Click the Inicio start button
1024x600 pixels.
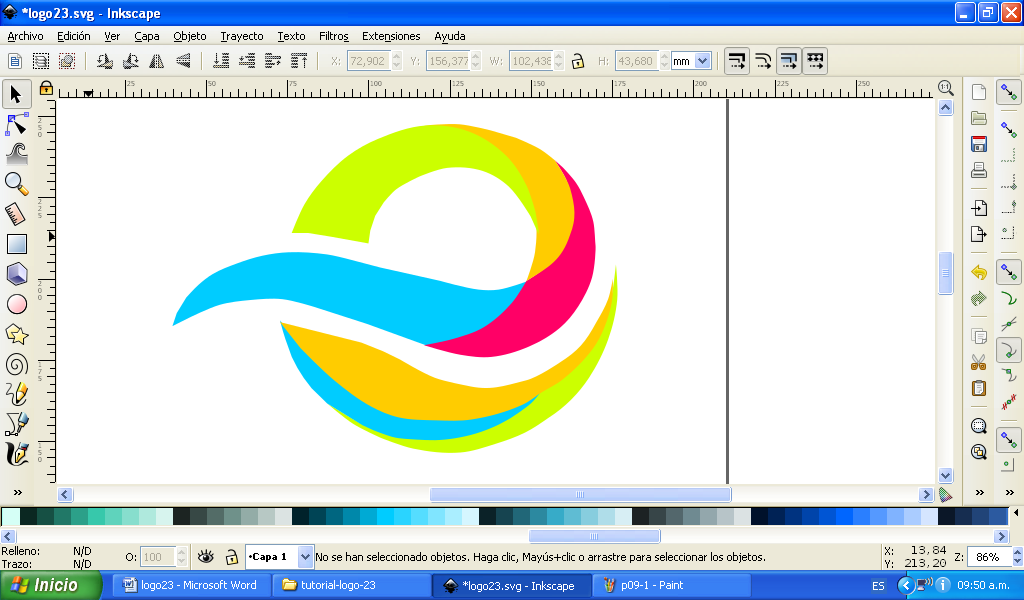(50, 585)
